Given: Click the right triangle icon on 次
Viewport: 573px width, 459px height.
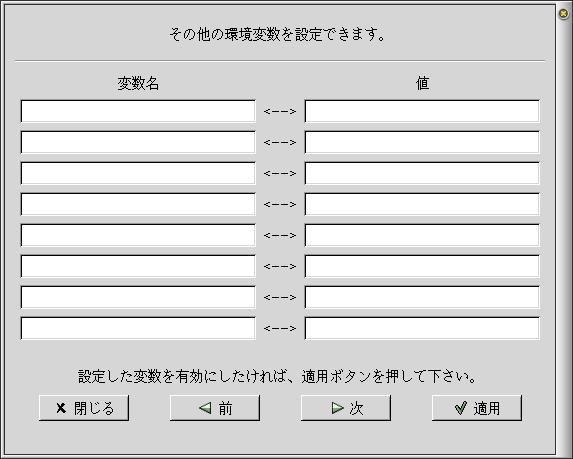Looking at the screenshot, I should [x=338, y=408].
